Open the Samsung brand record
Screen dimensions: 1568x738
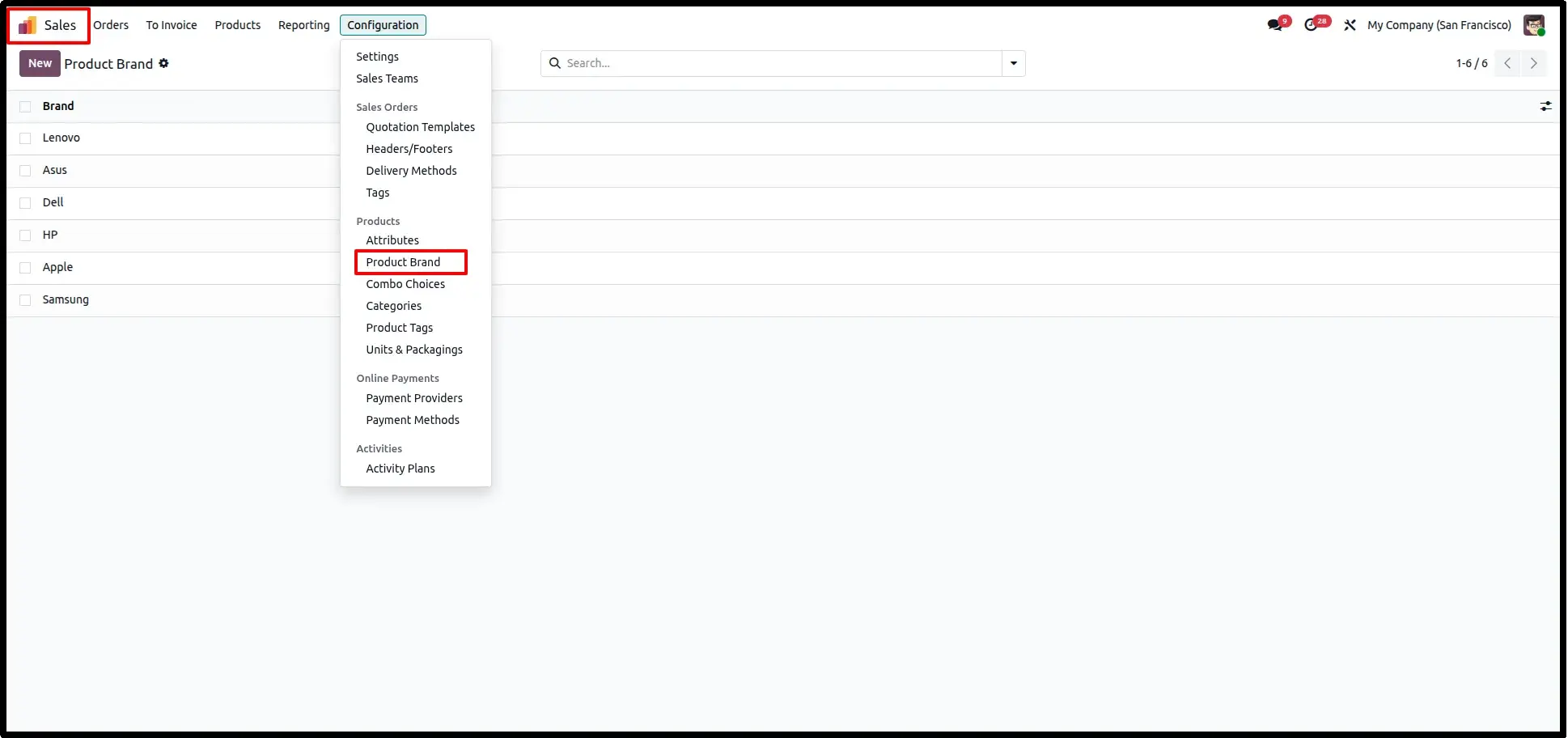pyautogui.click(x=66, y=300)
